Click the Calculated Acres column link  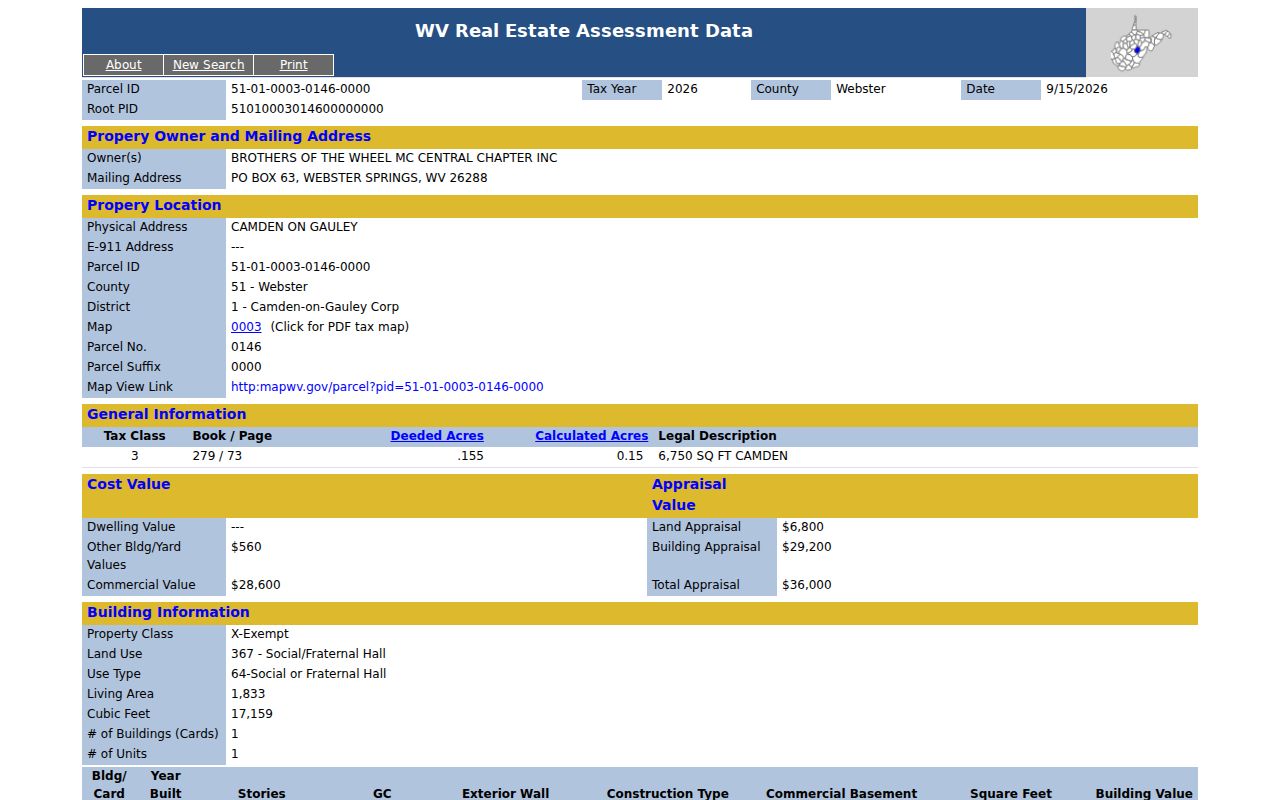[x=591, y=436]
